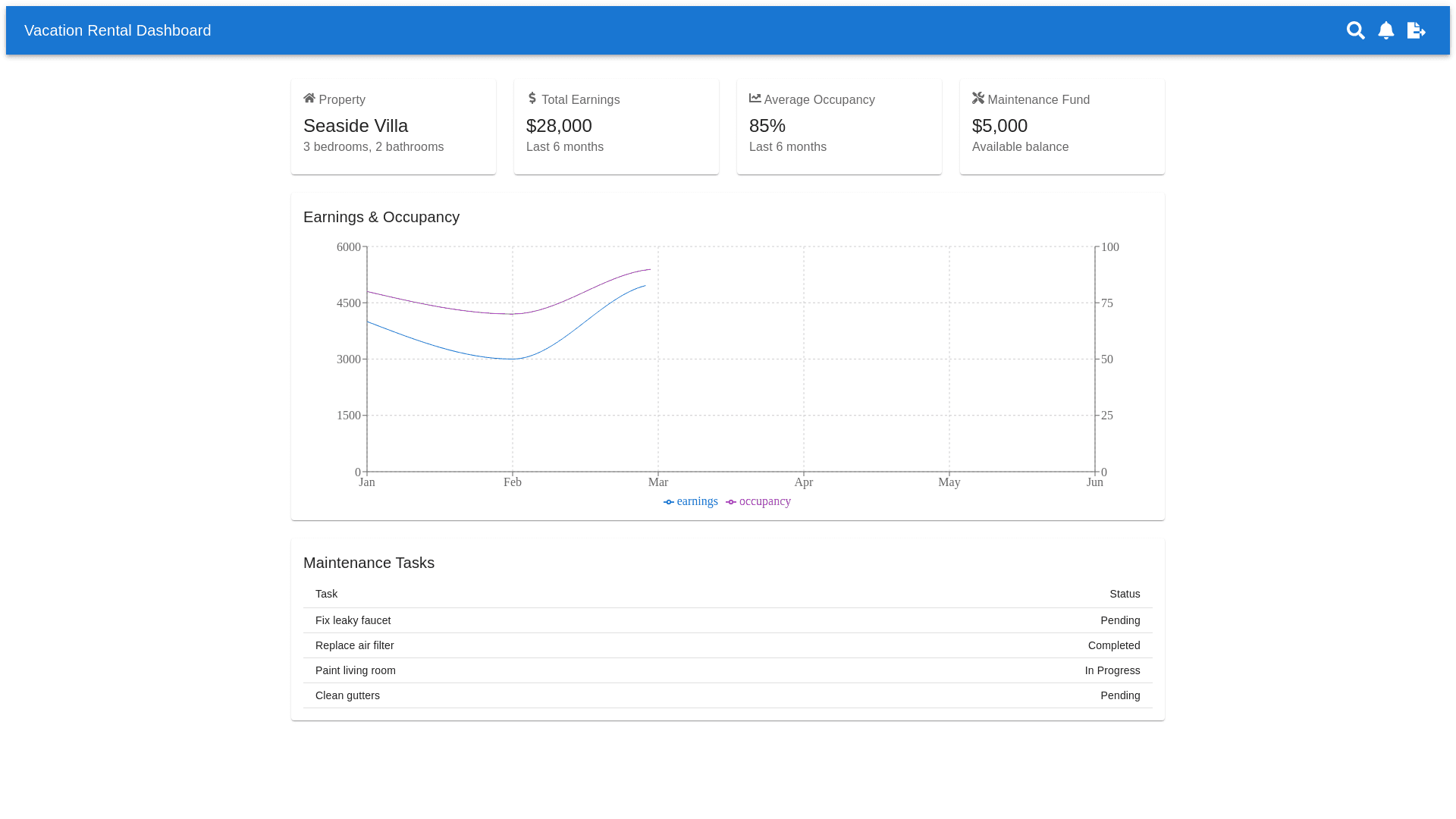
Task: Toggle the earnings series in chart legend
Action: pos(691,501)
